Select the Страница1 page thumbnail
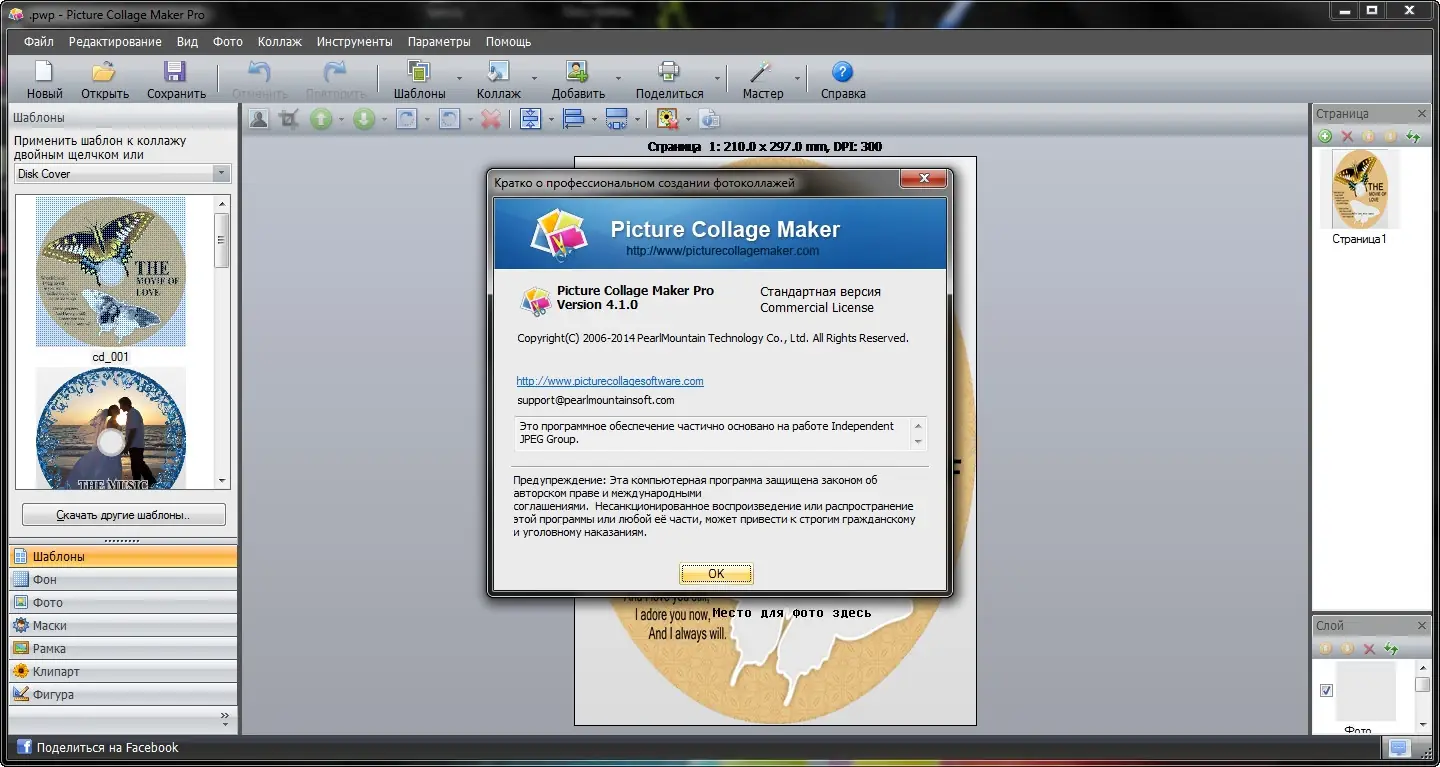 tap(1359, 190)
